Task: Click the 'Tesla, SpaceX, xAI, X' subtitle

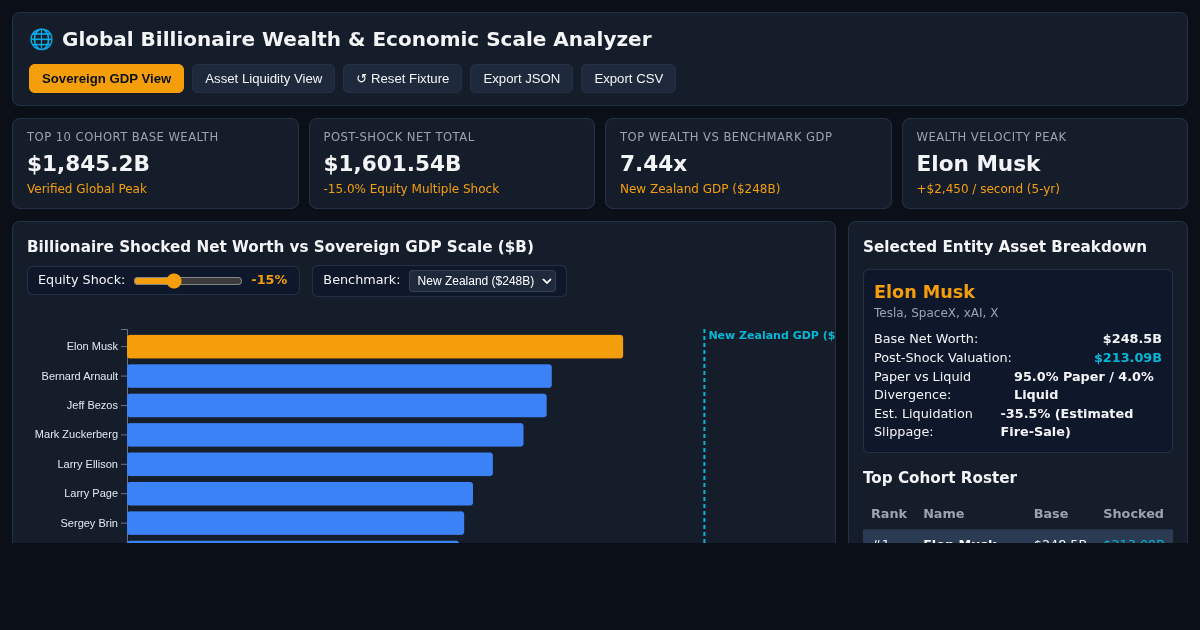Action: tap(936, 313)
